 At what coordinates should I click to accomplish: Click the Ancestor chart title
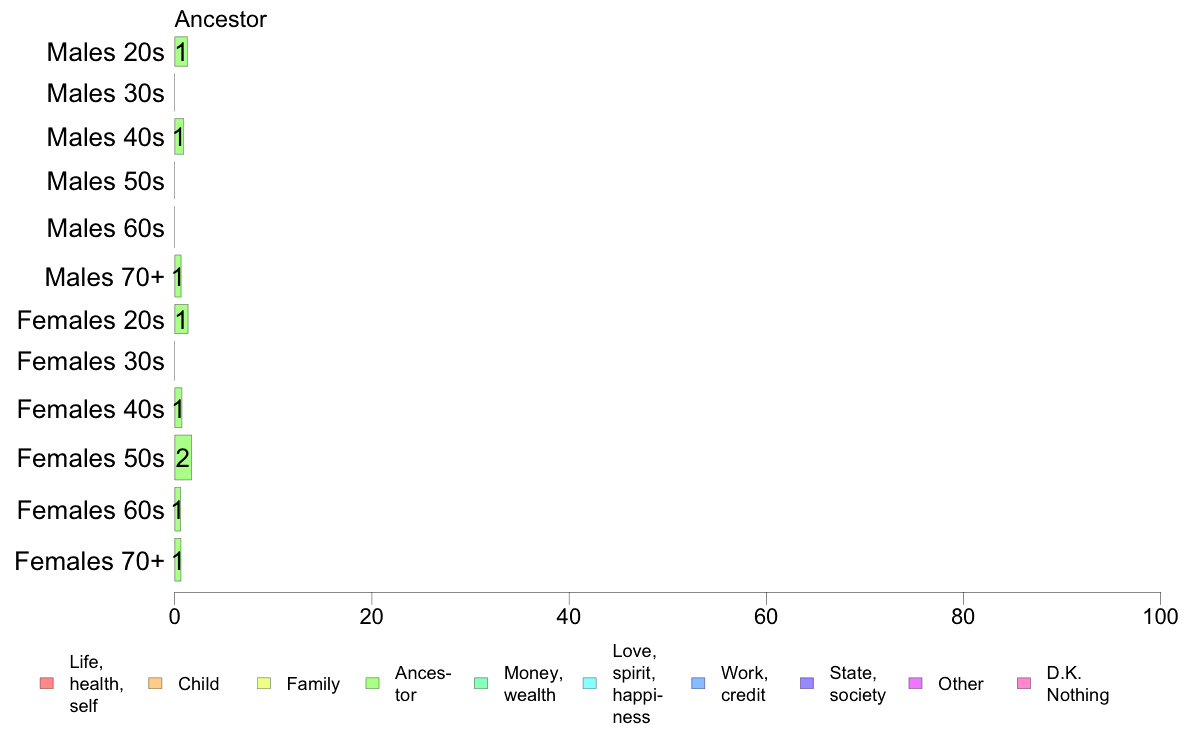[220, 19]
